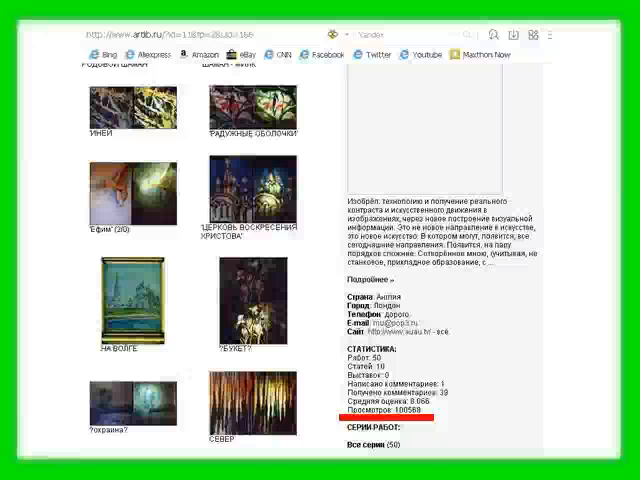The image size is (640, 480).
Task: Open the Aliexpress bookmark
Action: (x=148, y=55)
